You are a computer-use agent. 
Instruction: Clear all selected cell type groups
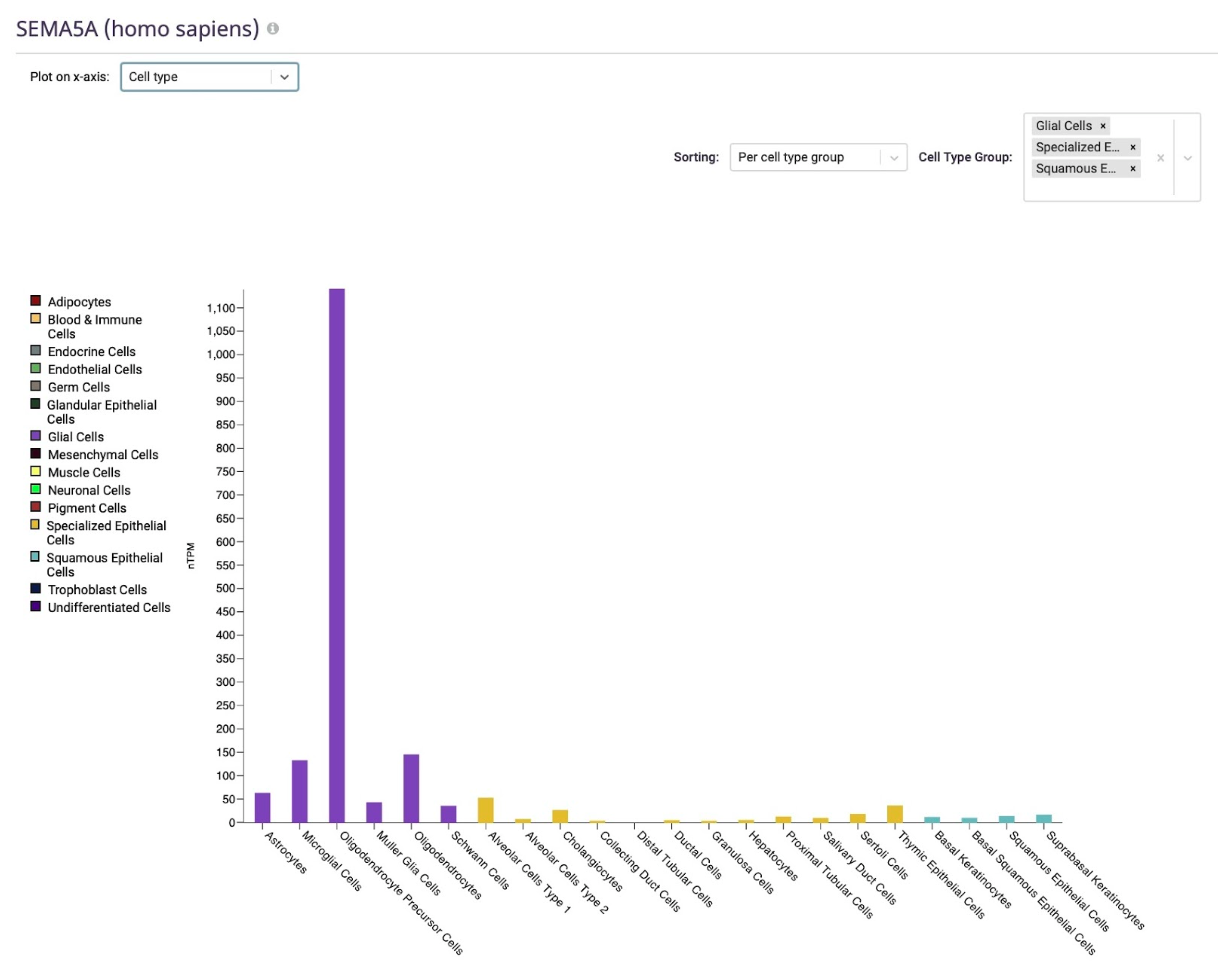pyautogui.click(x=1160, y=157)
